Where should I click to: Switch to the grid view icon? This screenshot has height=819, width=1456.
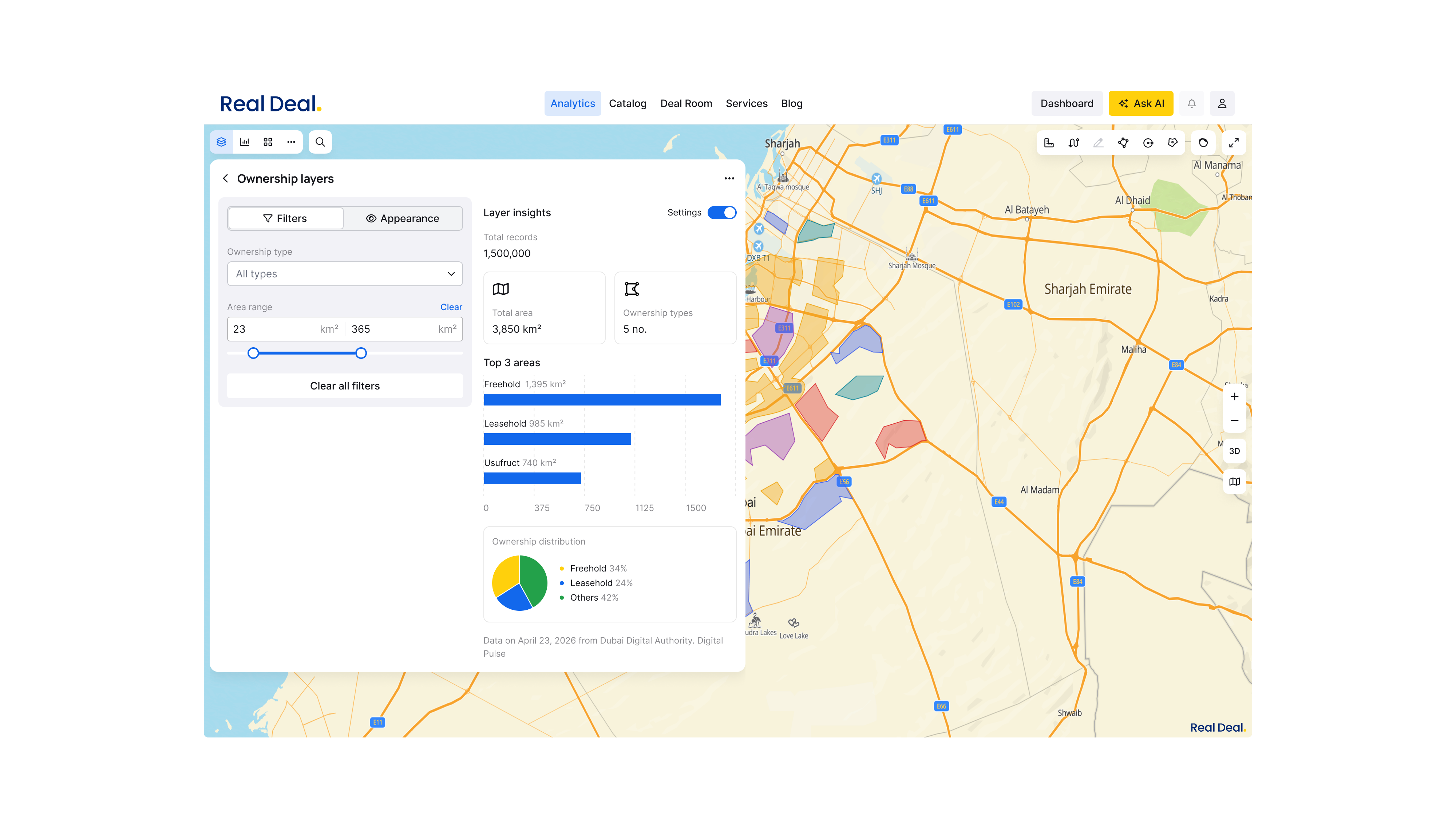[268, 142]
